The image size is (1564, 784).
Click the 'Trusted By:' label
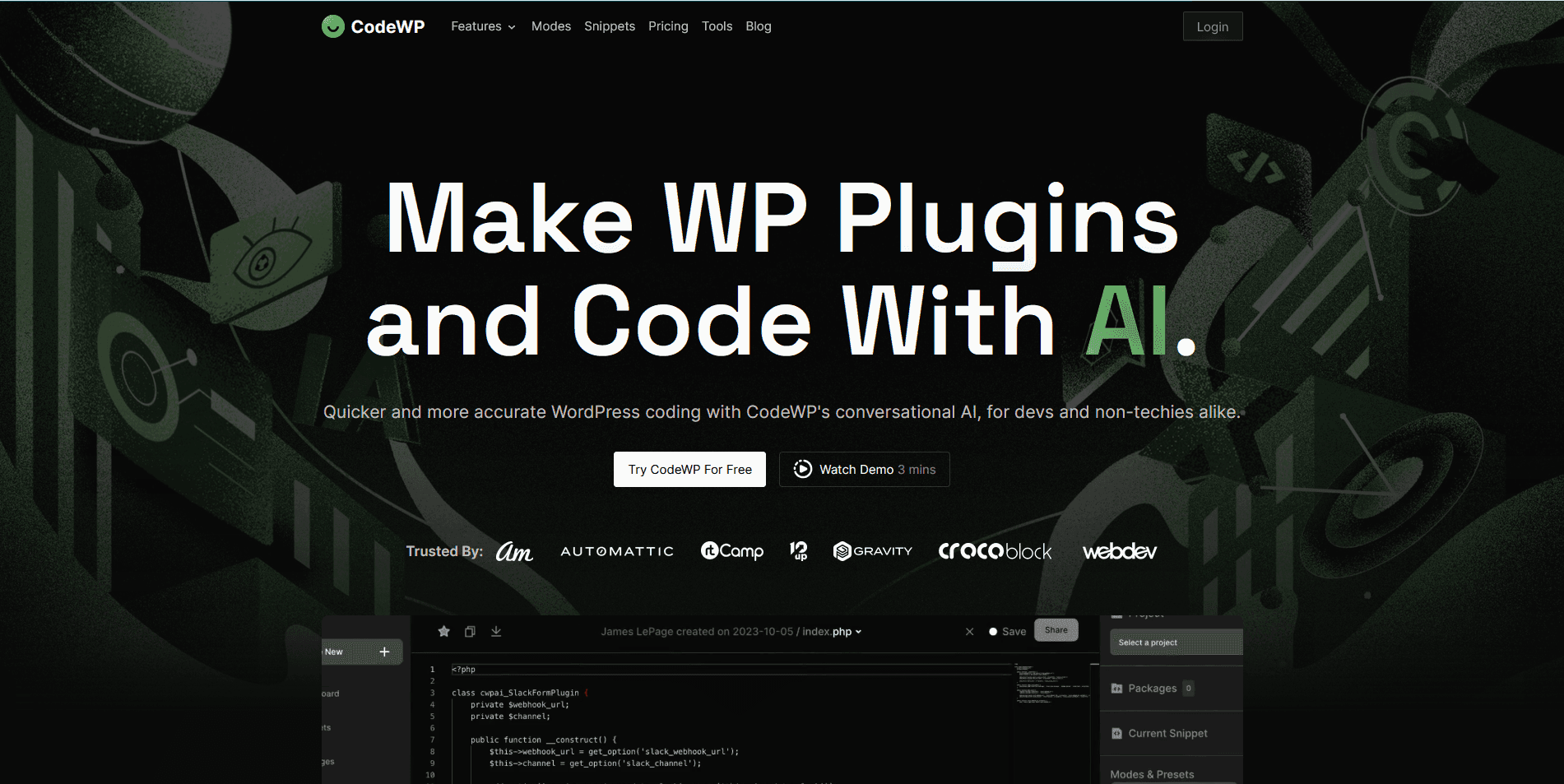[x=444, y=551]
